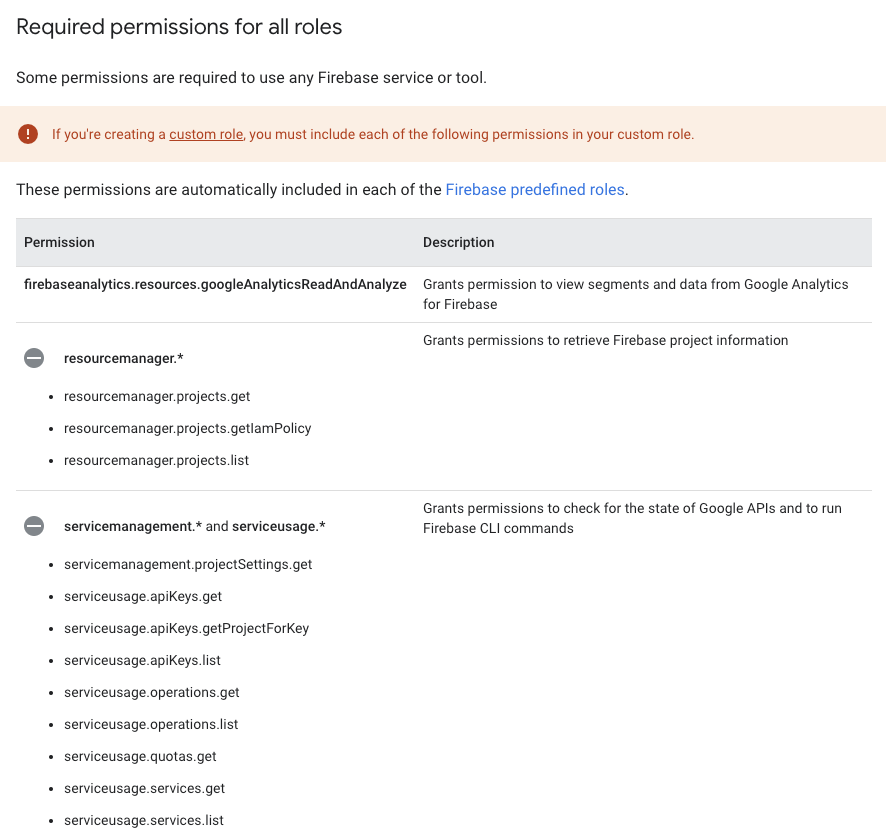Viewport: 886px width, 837px height.
Task: Select the serviceusage.apiKeys.getProjectForKey entry
Action: click(186, 628)
